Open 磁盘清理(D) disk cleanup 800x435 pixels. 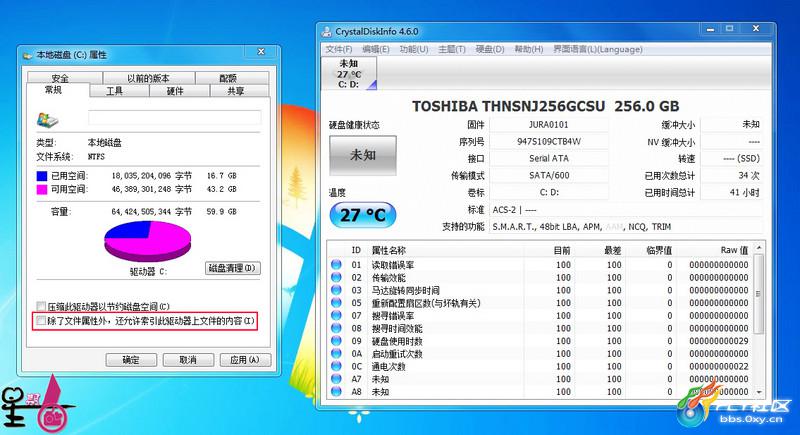coord(233,268)
